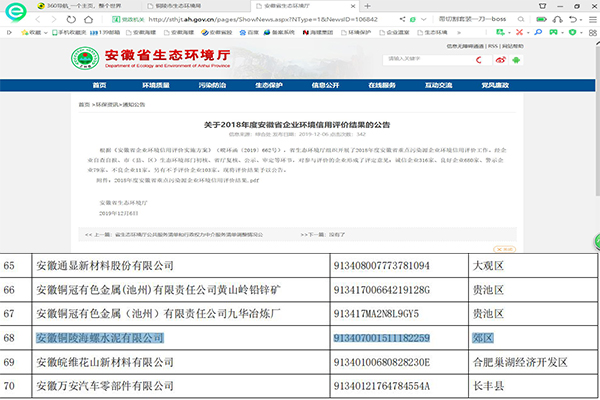
Task: Click the green shield security icon
Action: (572, 32)
